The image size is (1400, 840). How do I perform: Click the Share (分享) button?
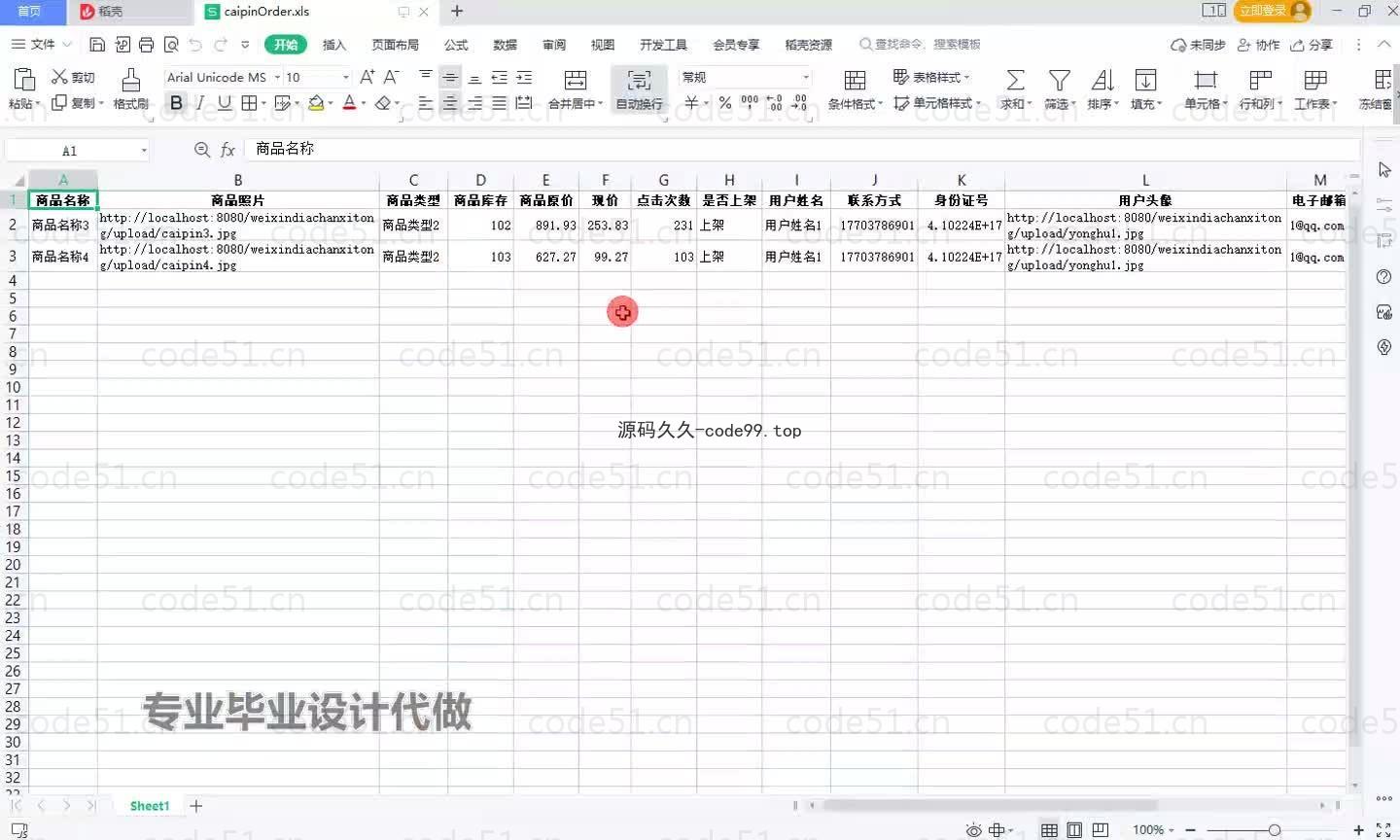pyautogui.click(x=1311, y=45)
